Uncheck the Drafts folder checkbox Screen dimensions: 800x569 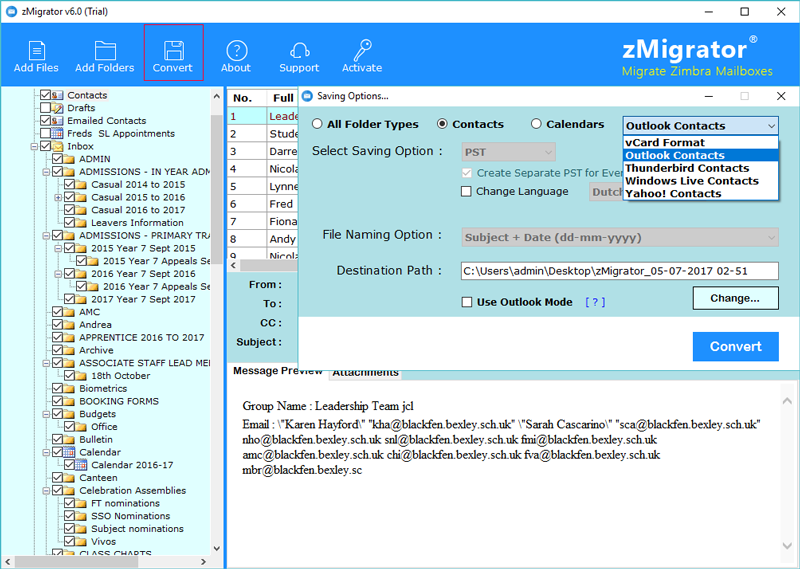45,108
